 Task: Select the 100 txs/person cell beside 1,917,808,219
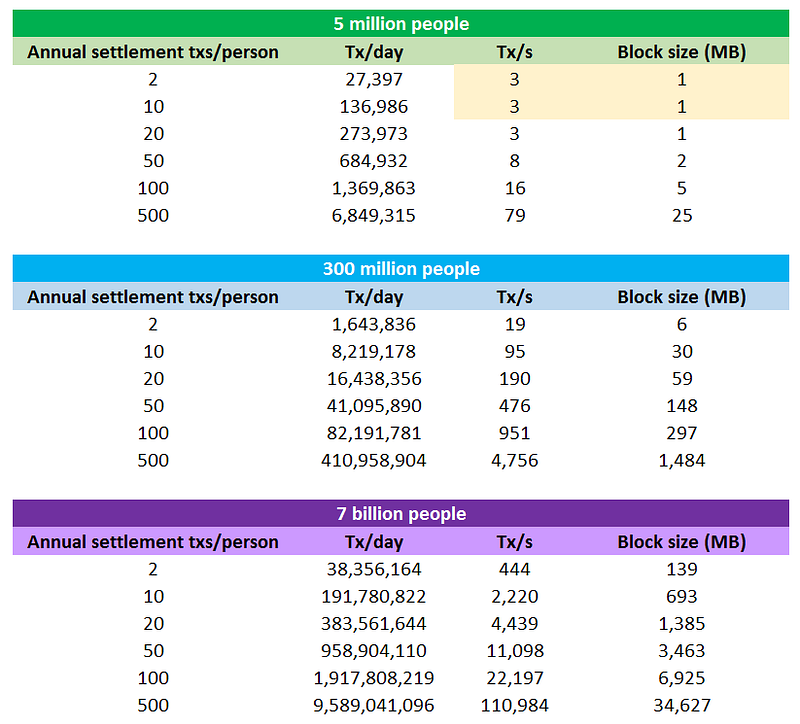(153, 678)
